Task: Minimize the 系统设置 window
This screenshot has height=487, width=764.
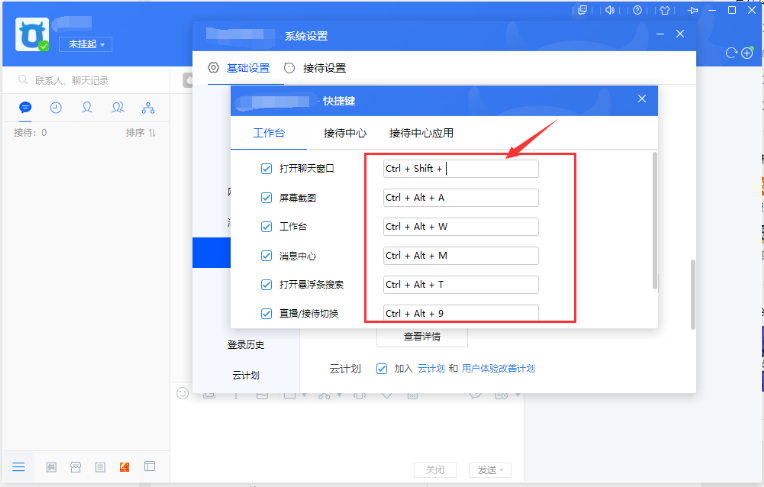Action: coord(660,34)
